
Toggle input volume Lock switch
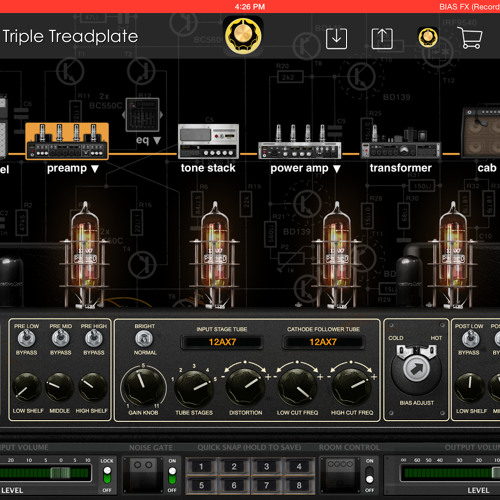[x=107, y=475]
